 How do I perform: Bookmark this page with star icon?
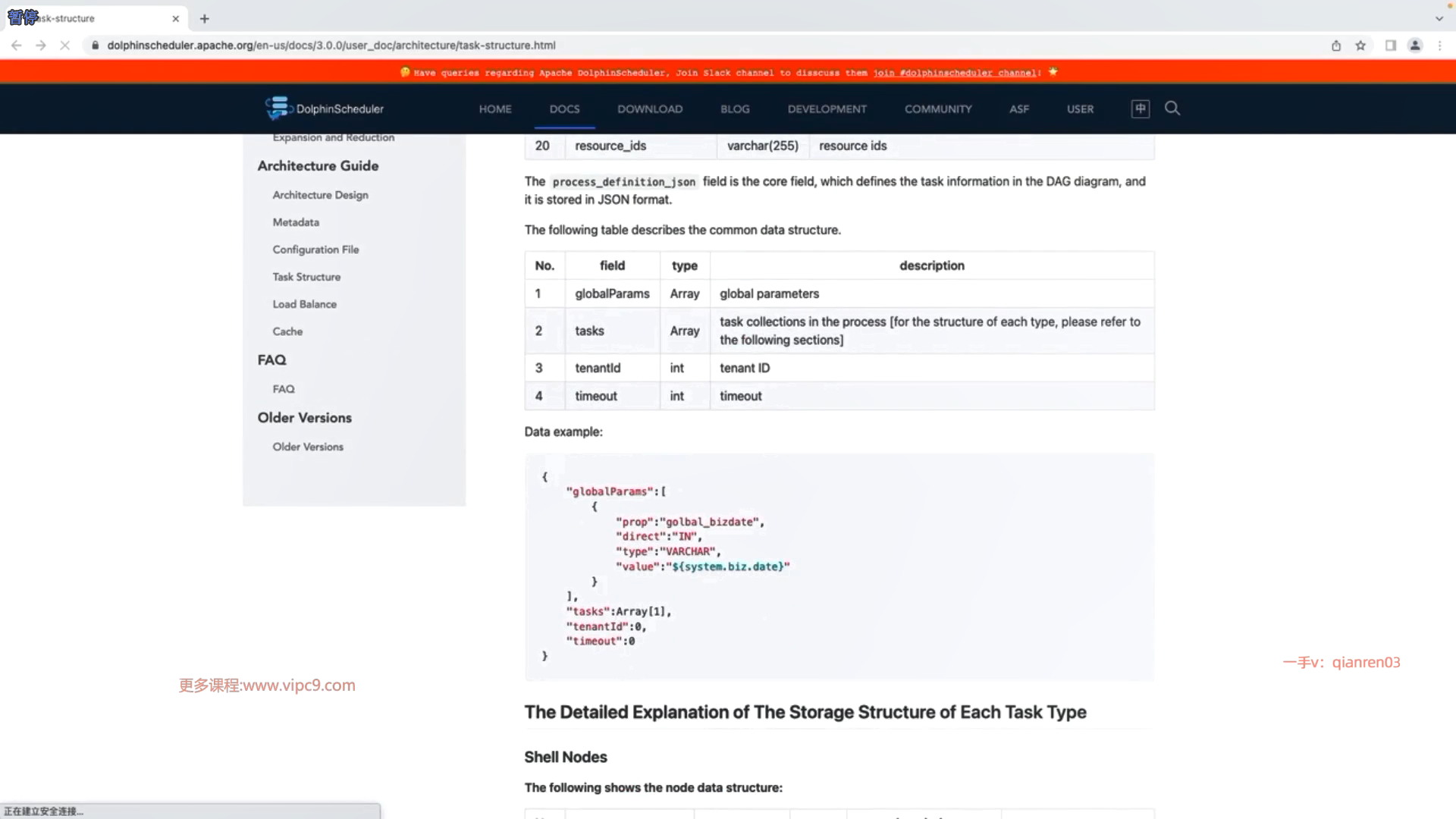click(x=1360, y=45)
